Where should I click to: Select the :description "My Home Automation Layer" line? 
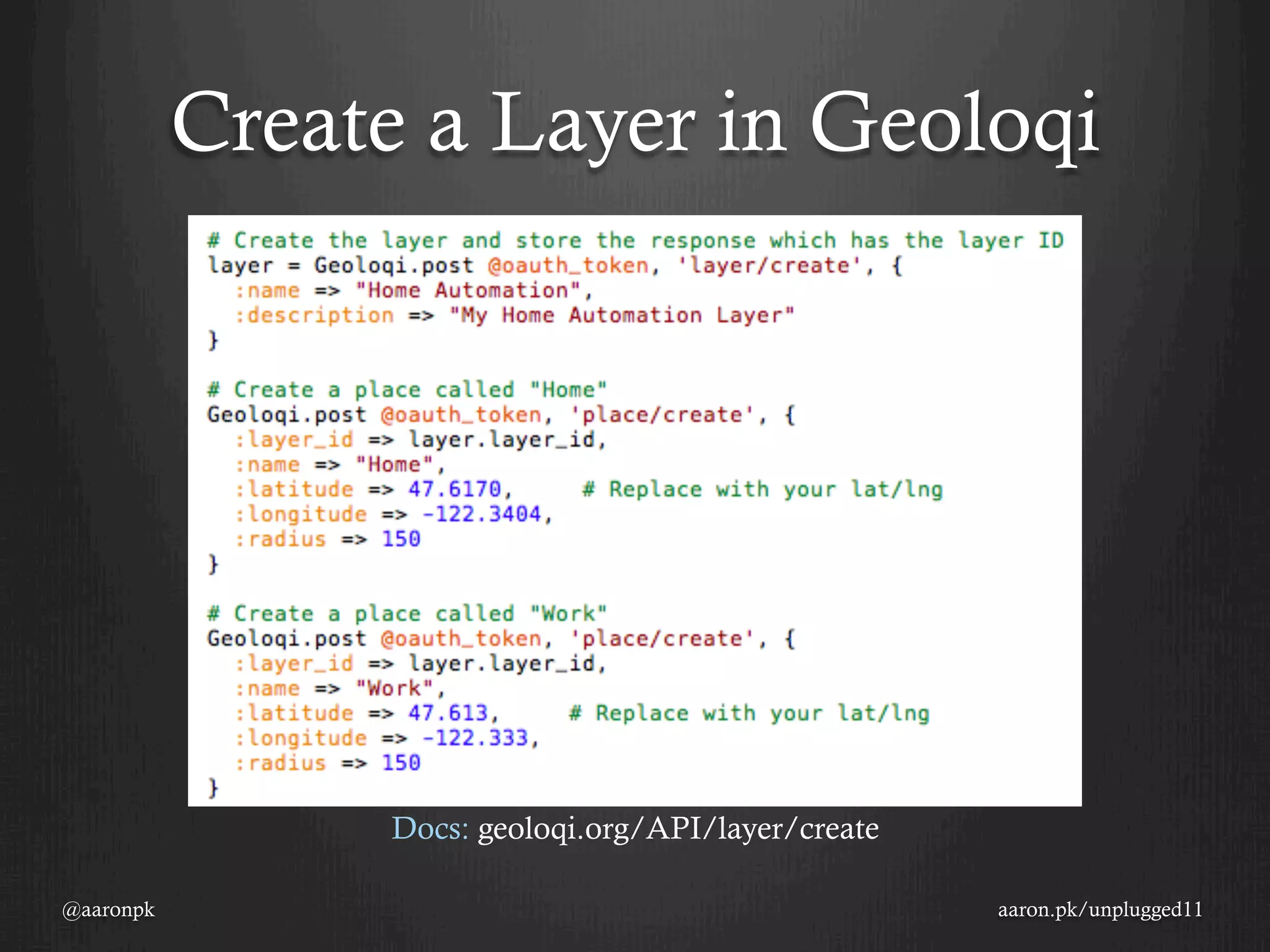(x=514, y=315)
